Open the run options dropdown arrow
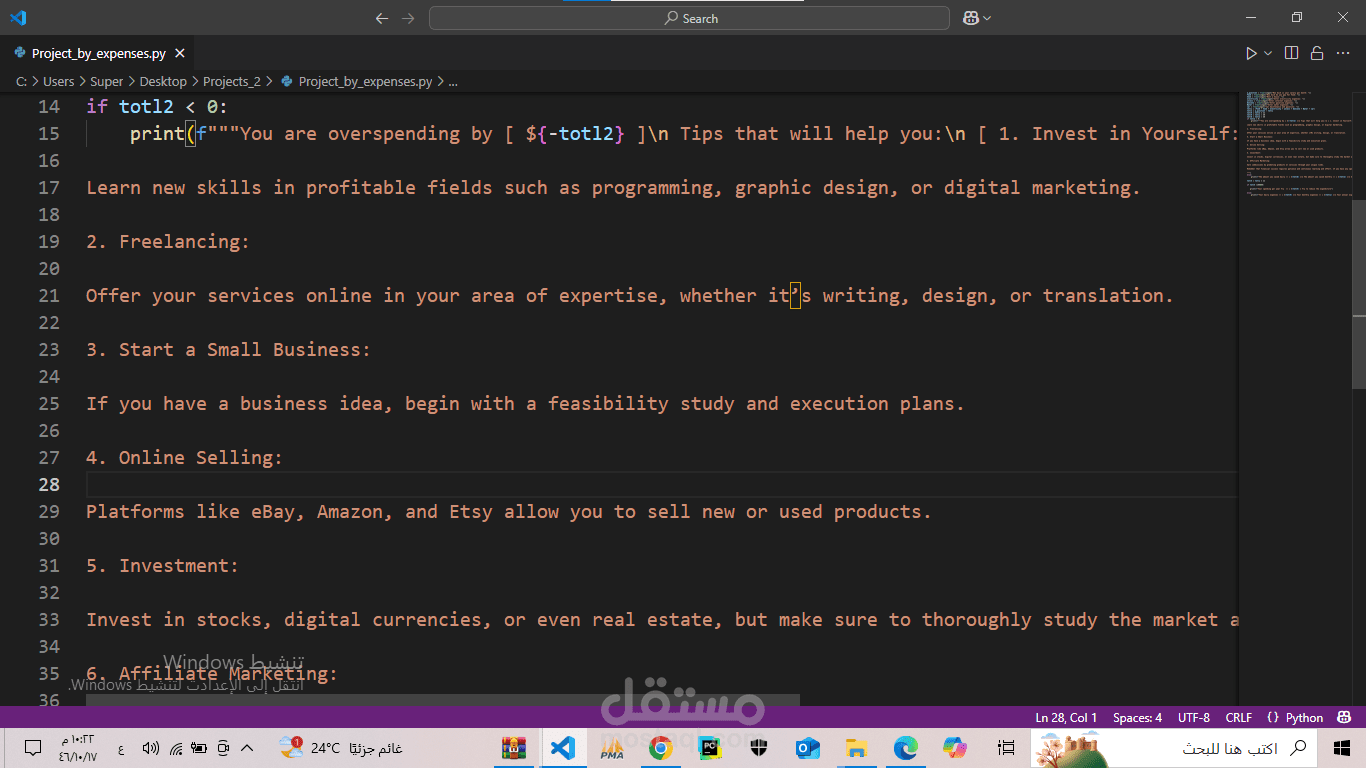The image size is (1366, 768). point(1268,53)
